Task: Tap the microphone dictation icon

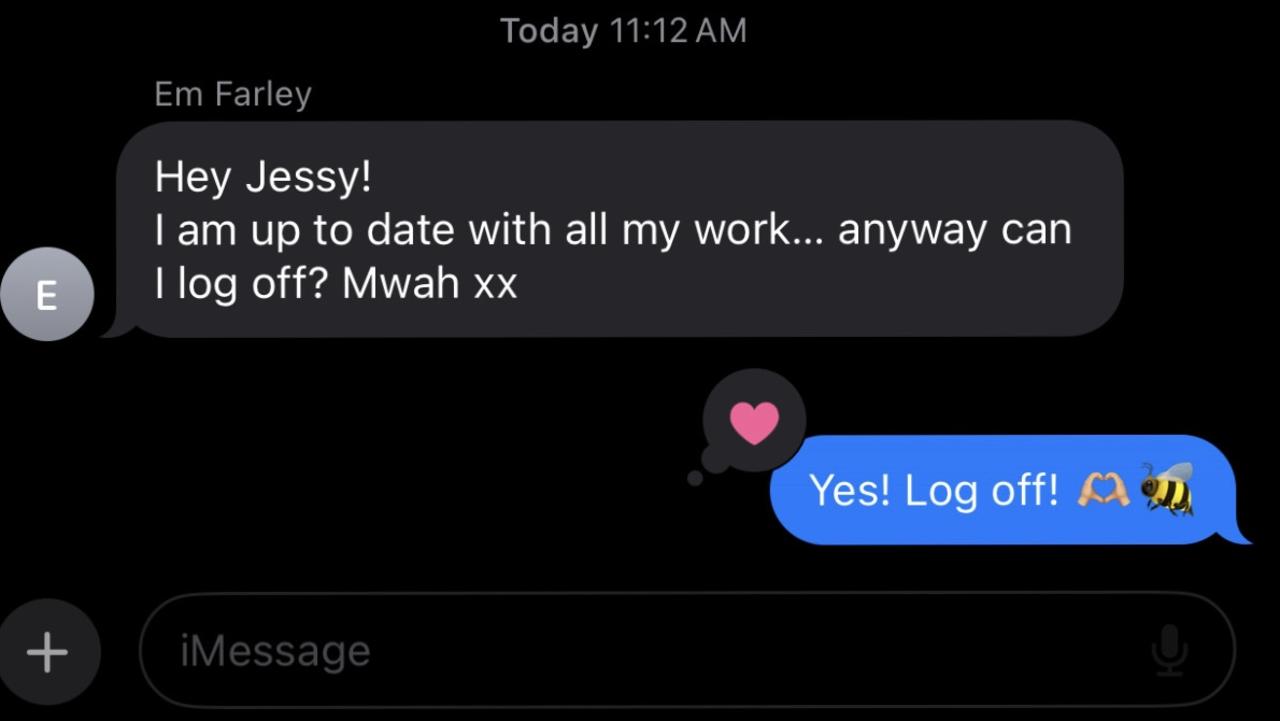Action: click(1168, 652)
